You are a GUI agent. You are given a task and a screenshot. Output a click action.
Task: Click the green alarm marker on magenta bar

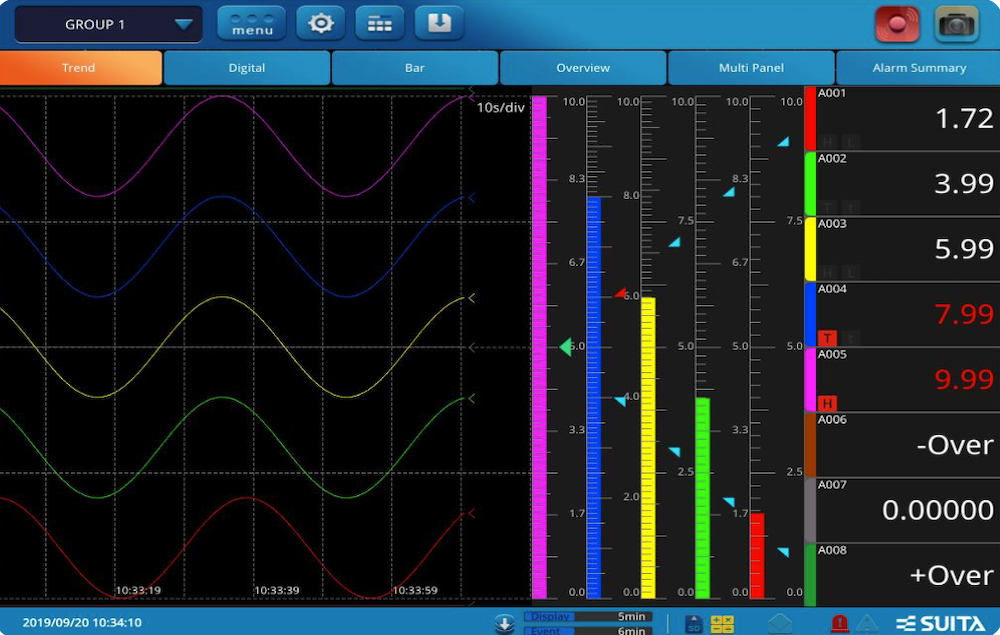coord(565,347)
